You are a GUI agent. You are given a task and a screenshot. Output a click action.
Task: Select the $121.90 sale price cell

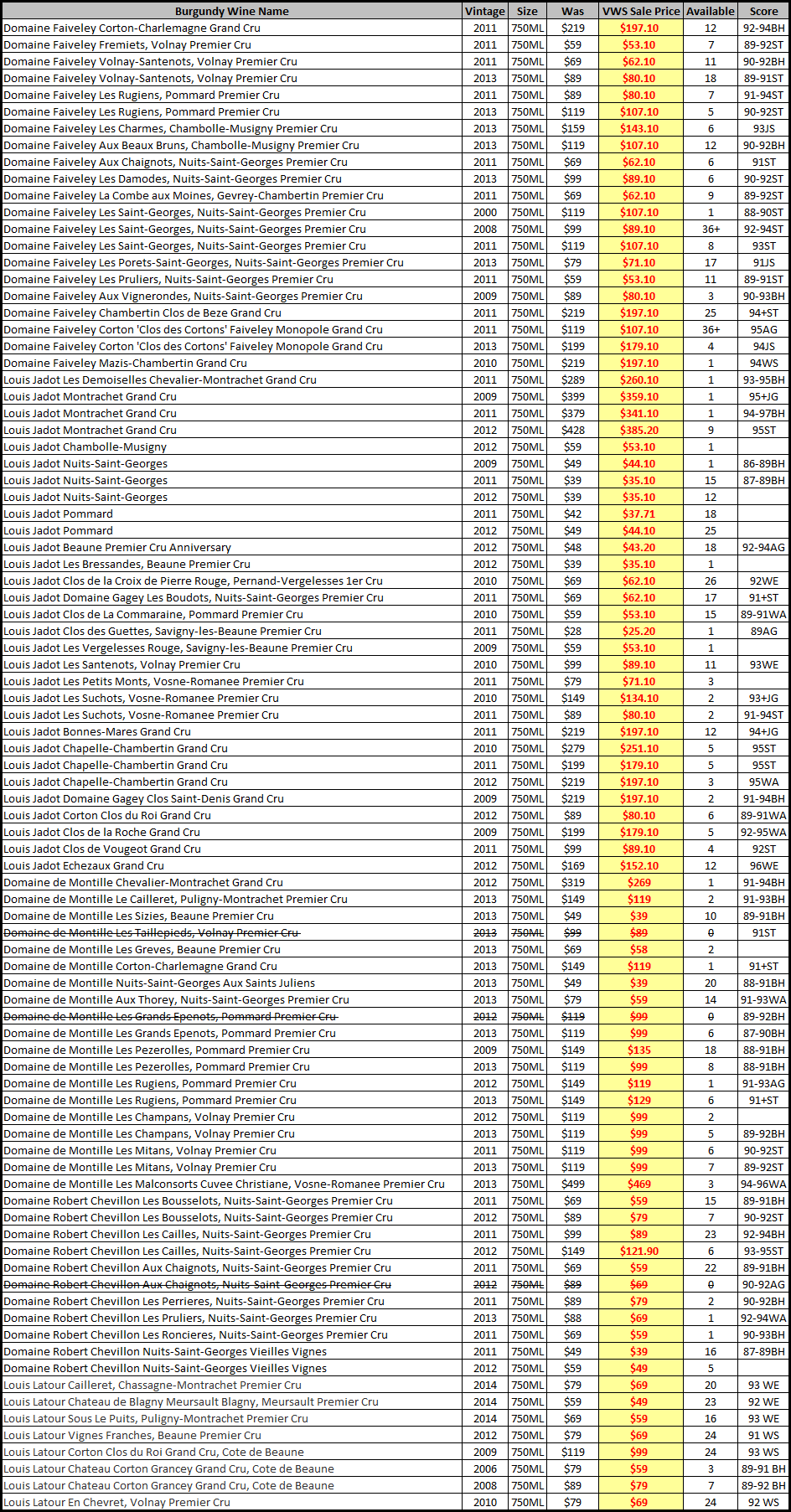click(640, 1251)
